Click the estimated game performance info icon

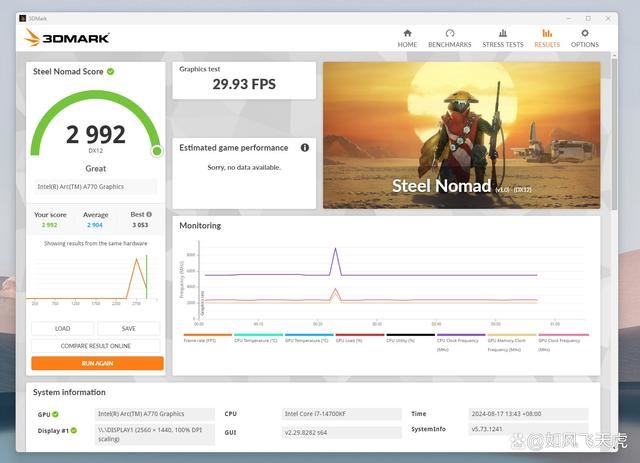click(305, 148)
